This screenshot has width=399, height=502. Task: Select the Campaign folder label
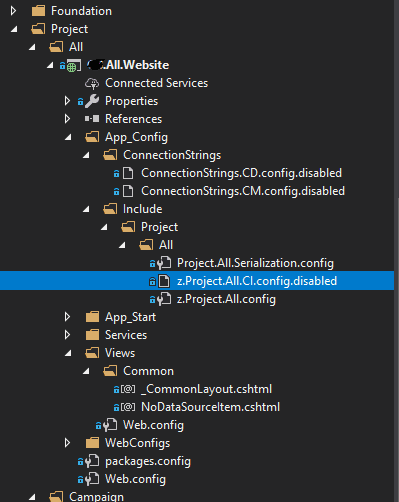click(x=96, y=497)
